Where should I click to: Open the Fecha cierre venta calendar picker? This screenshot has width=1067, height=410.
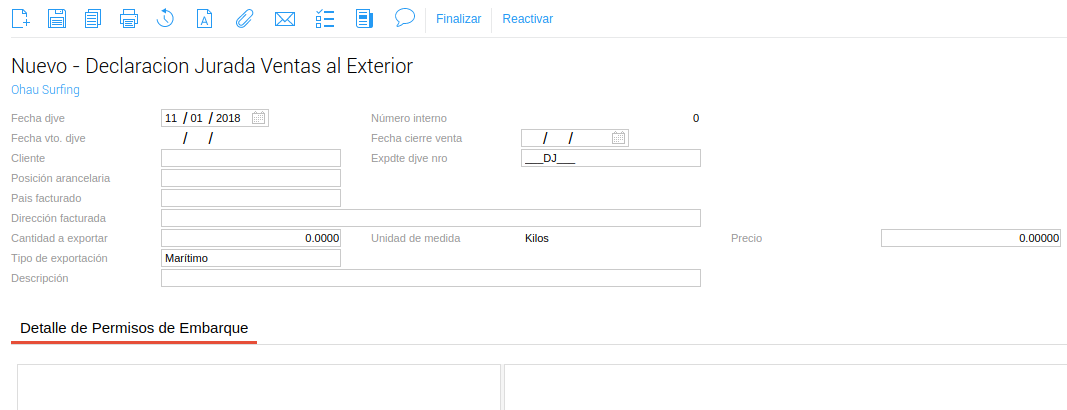[618, 138]
